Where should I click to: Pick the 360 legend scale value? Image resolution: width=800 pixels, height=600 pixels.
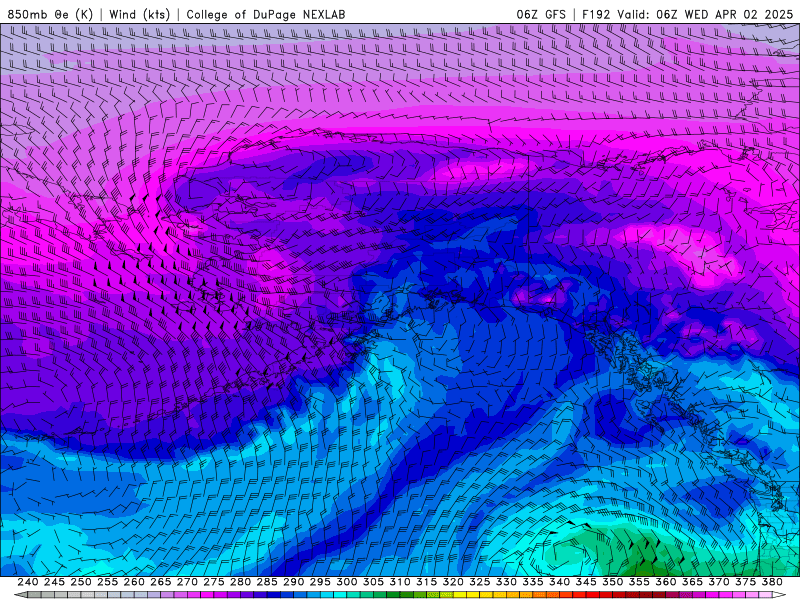pyautogui.click(x=665, y=582)
